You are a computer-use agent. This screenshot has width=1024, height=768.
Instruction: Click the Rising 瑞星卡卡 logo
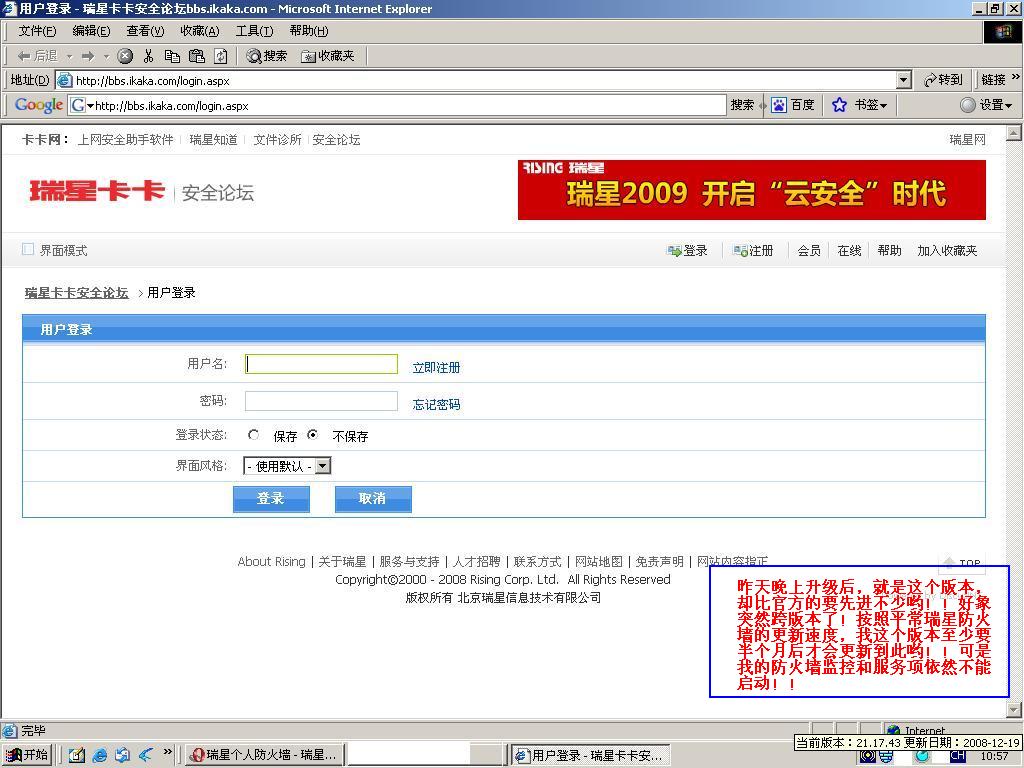[97, 191]
